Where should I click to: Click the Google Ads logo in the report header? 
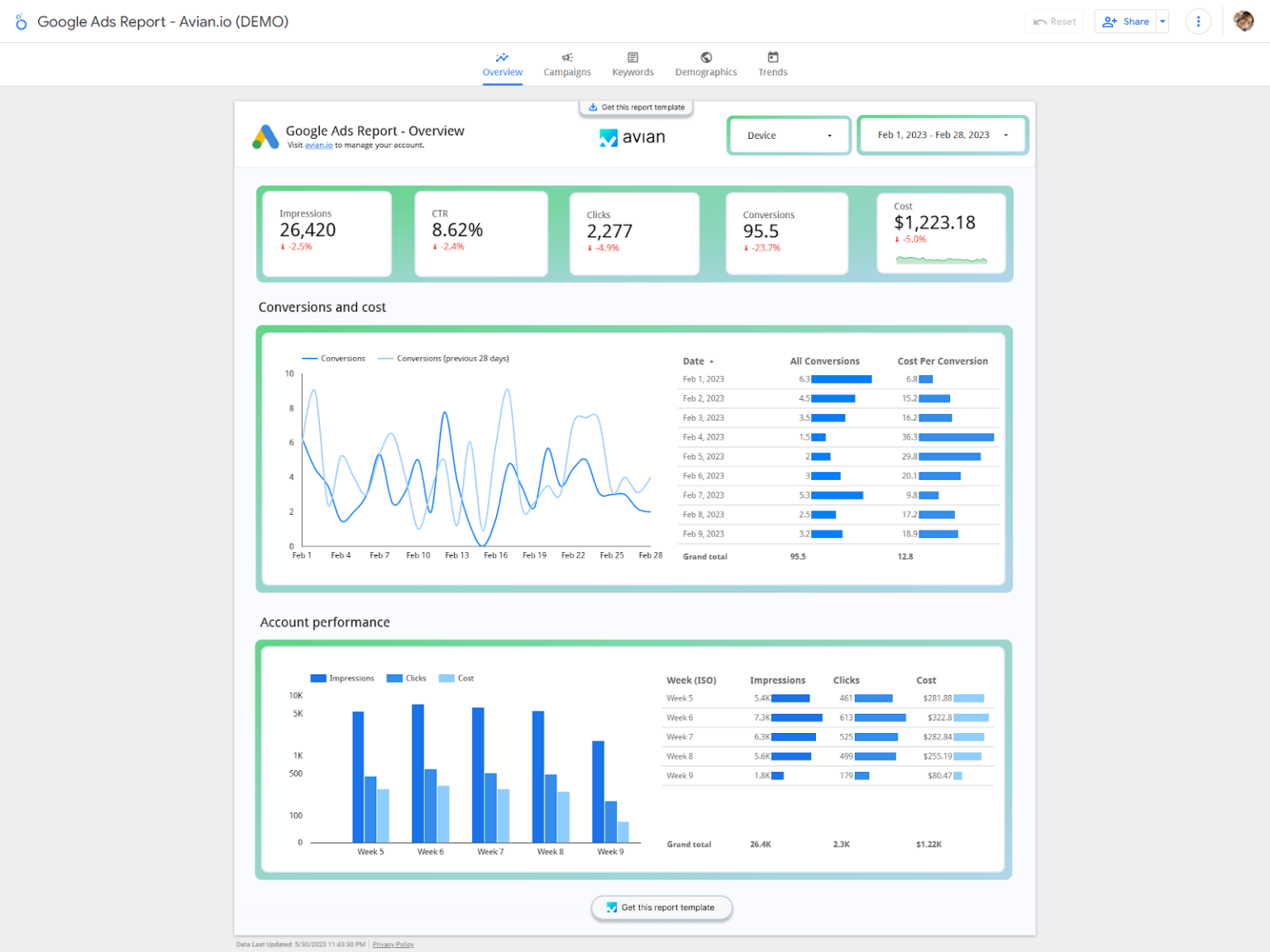(x=265, y=136)
